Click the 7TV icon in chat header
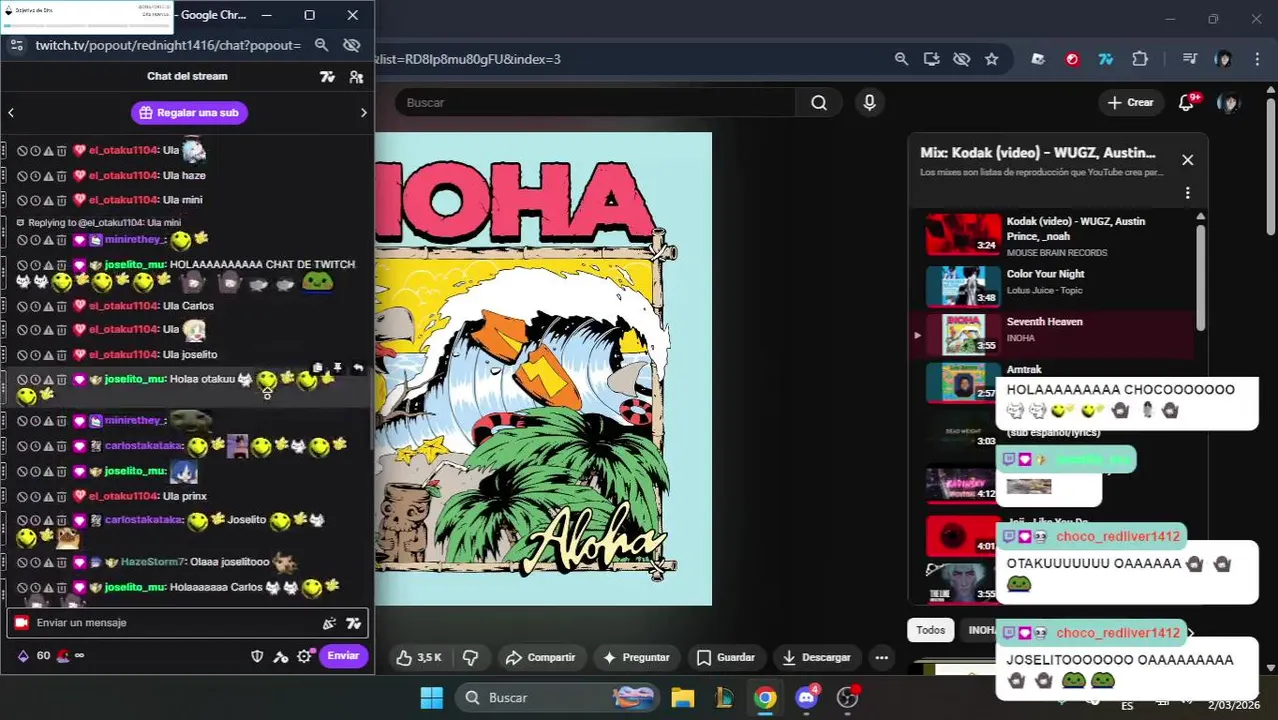Screen dimensions: 1278x720 pos(327,77)
